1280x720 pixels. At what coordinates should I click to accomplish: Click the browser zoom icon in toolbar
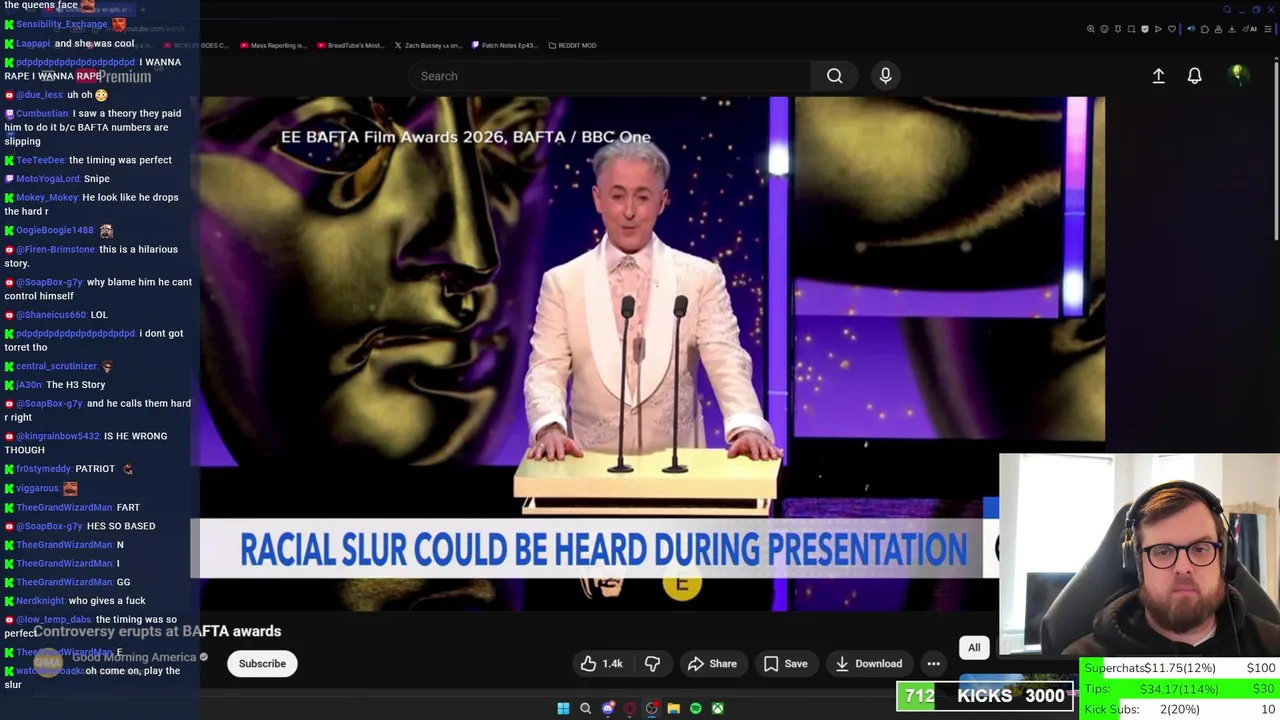[1091, 29]
